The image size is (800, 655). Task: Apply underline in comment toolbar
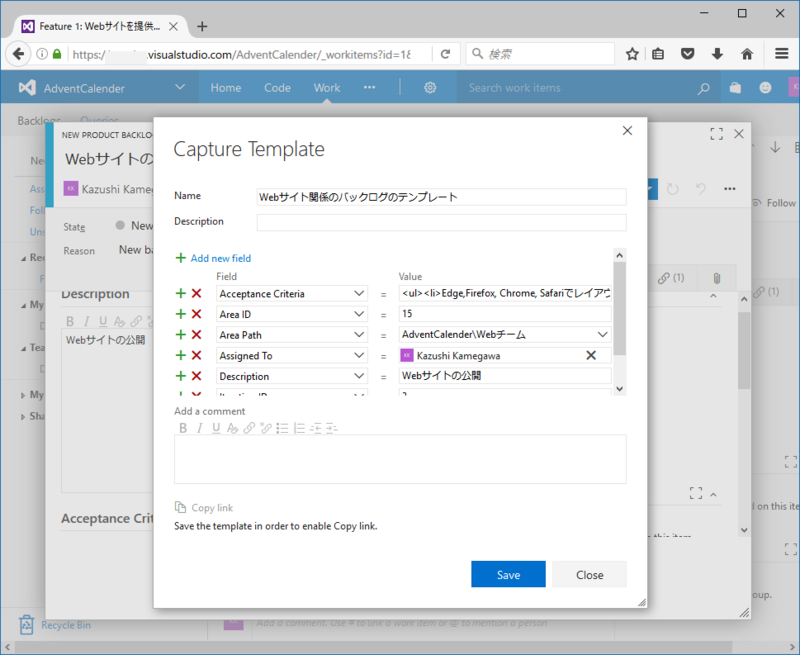pyautogui.click(x=216, y=428)
